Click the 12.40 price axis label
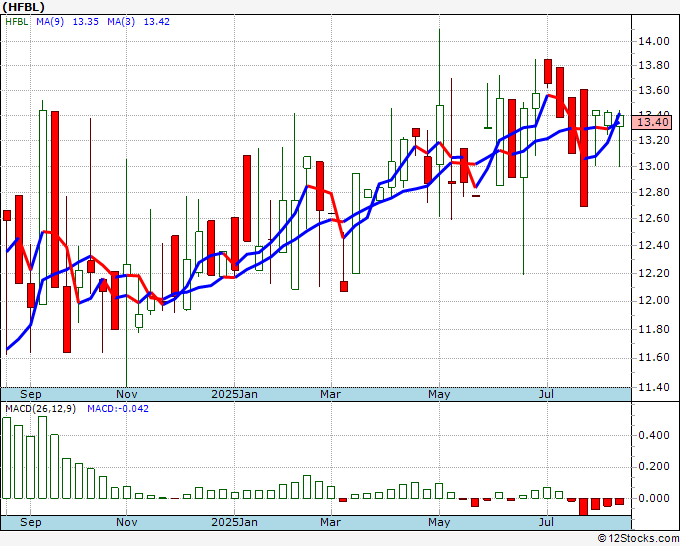680x546 pixels. click(654, 245)
